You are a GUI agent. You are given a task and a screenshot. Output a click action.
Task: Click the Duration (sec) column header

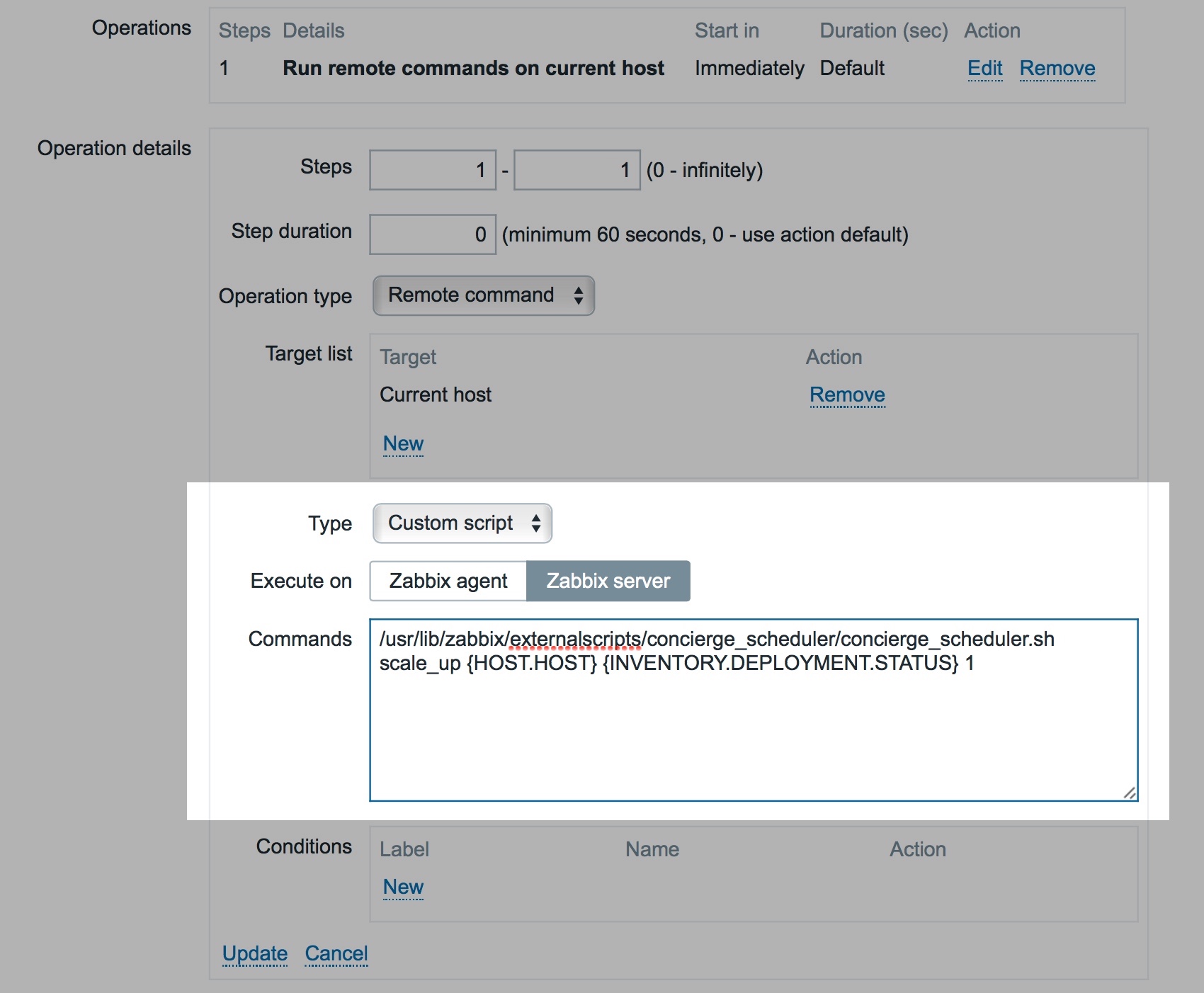[x=884, y=30]
